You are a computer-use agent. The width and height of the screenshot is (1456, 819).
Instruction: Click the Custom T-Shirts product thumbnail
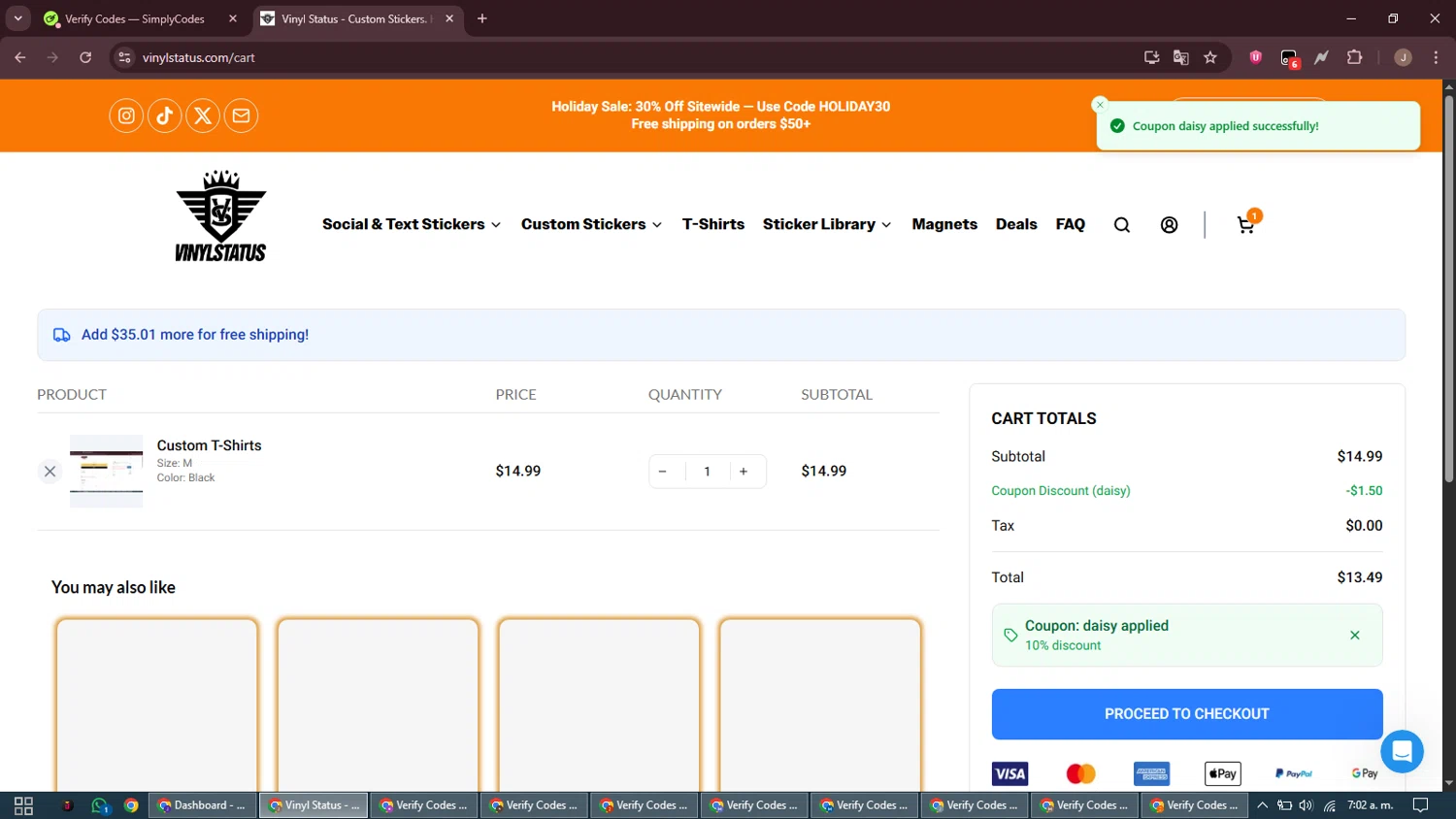[x=106, y=472]
